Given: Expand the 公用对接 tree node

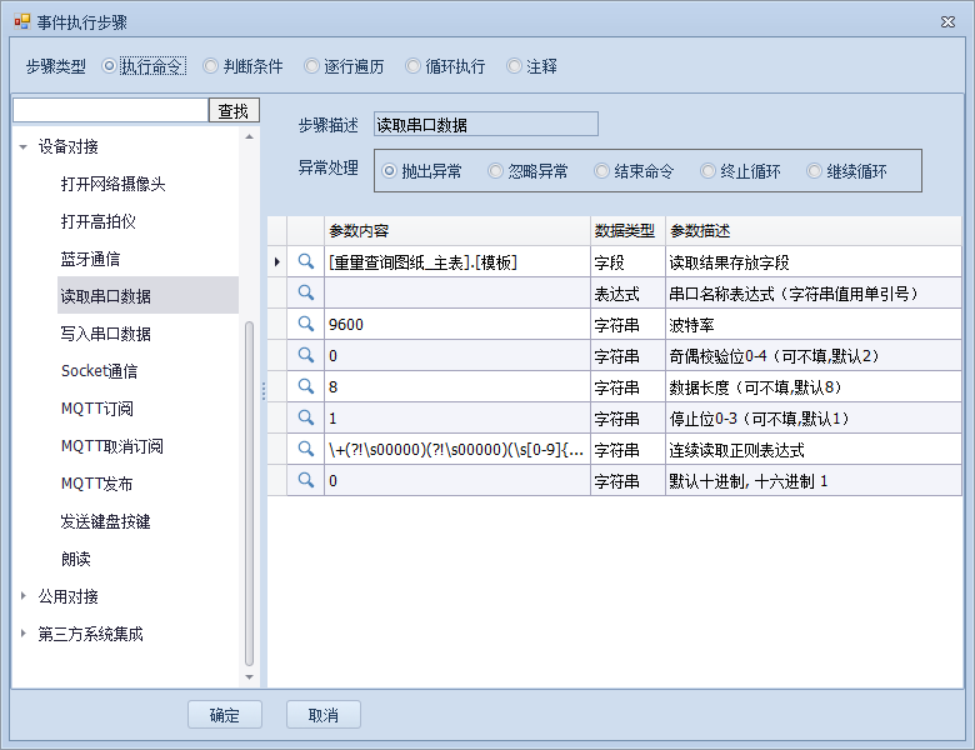Looking at the screenshot, I should (x=24, y=597).
